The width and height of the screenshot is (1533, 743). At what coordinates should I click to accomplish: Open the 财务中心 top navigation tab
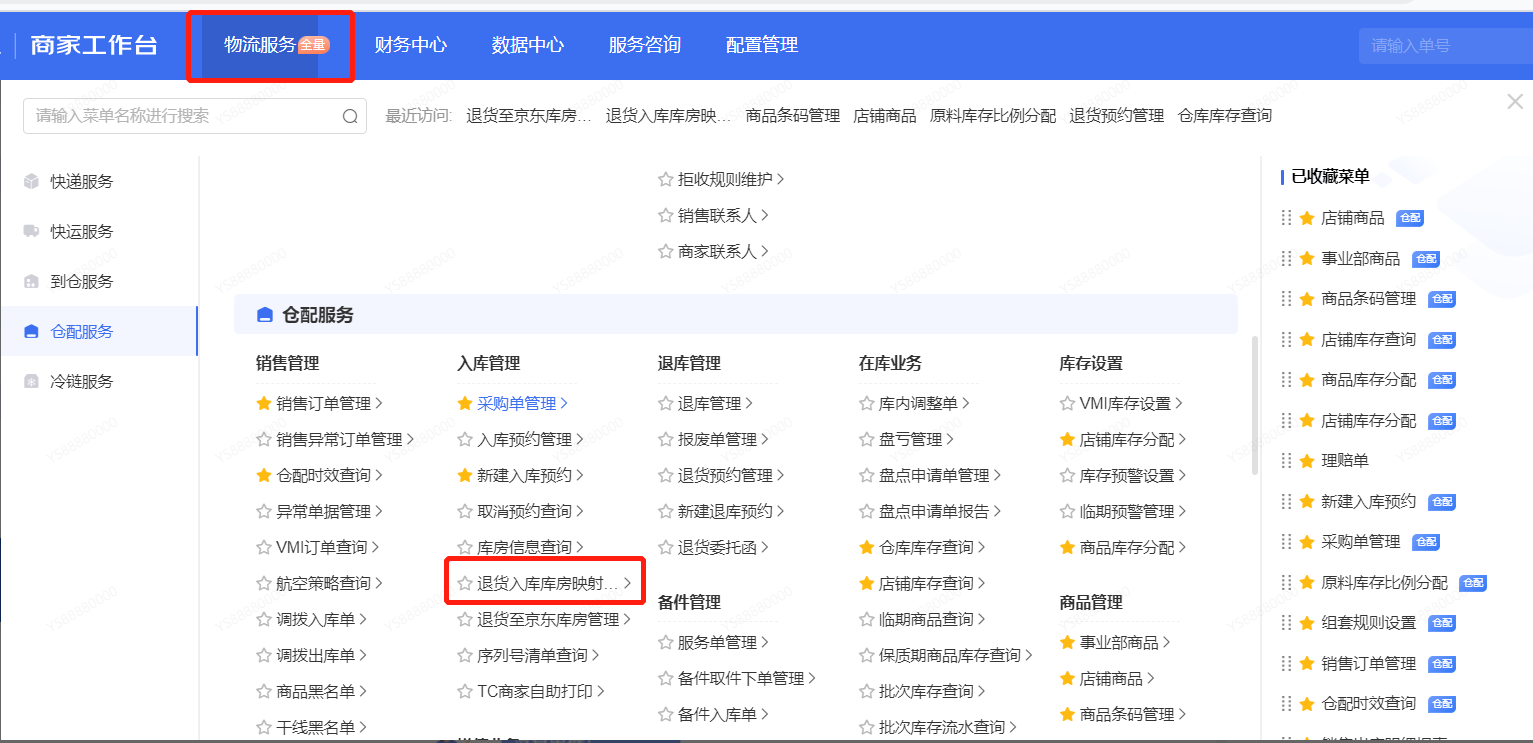[411, 45]
